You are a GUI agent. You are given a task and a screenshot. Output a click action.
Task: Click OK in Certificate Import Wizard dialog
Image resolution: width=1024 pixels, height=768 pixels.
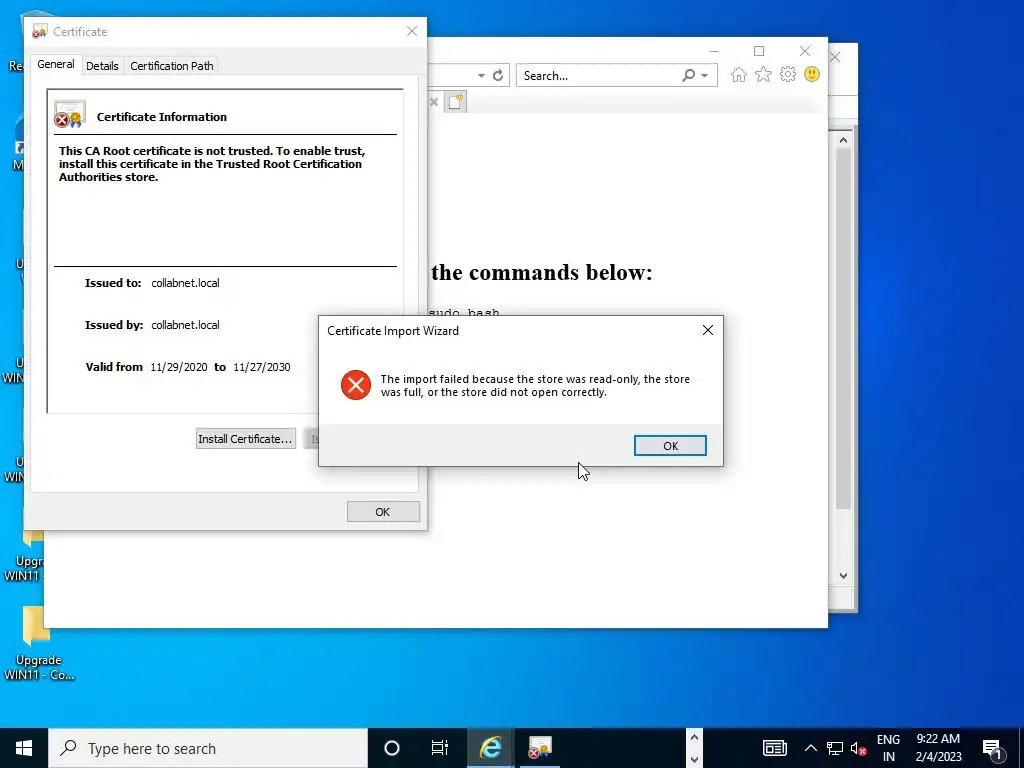[x=669, y=445]
